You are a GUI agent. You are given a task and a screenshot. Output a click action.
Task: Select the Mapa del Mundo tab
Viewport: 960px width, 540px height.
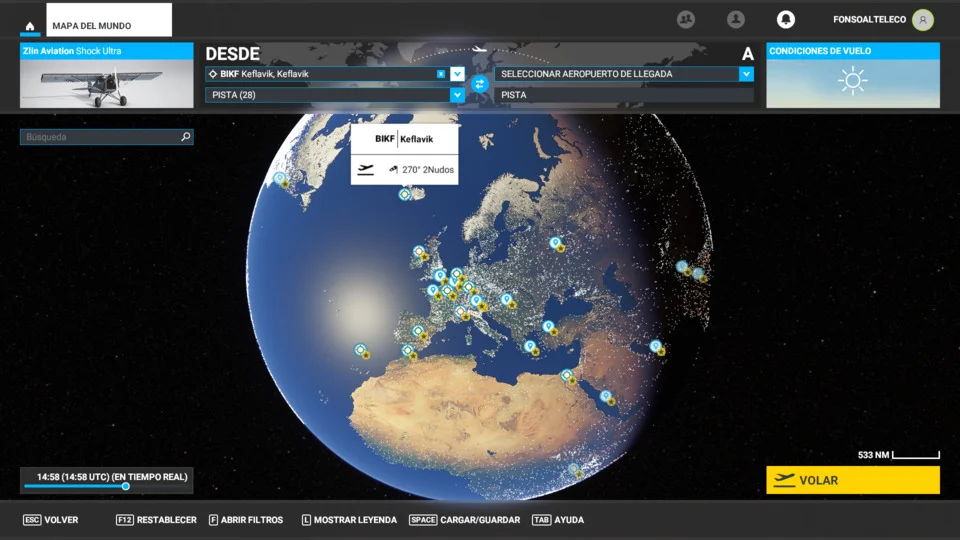click(x=109, y=20)
